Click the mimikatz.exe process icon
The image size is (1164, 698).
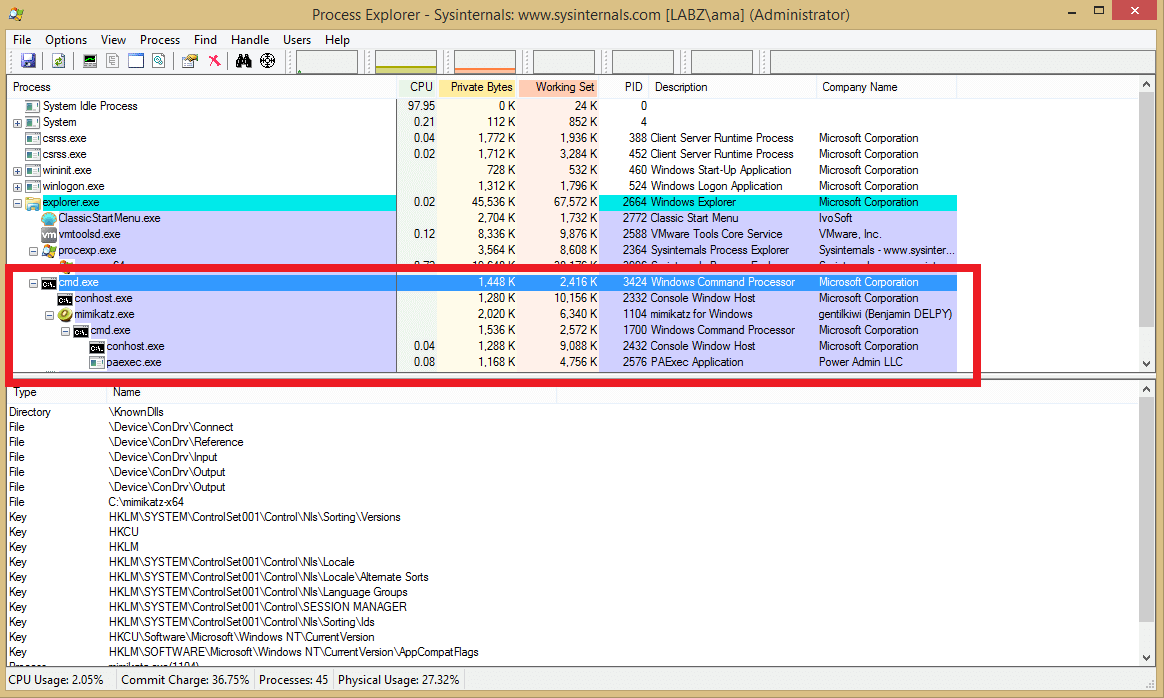point(65,314)
